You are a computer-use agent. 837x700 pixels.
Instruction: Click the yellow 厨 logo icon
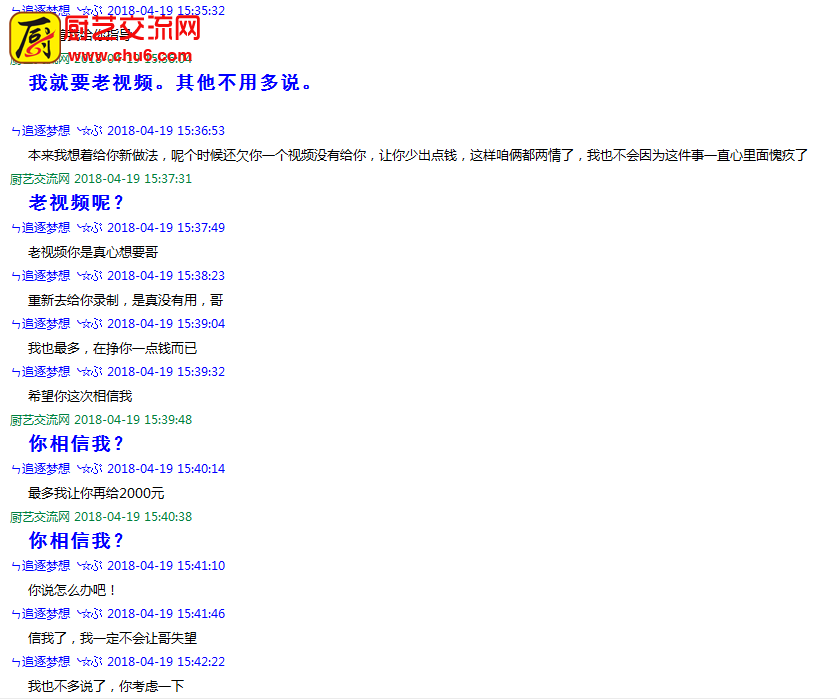[x=35, y=38]
